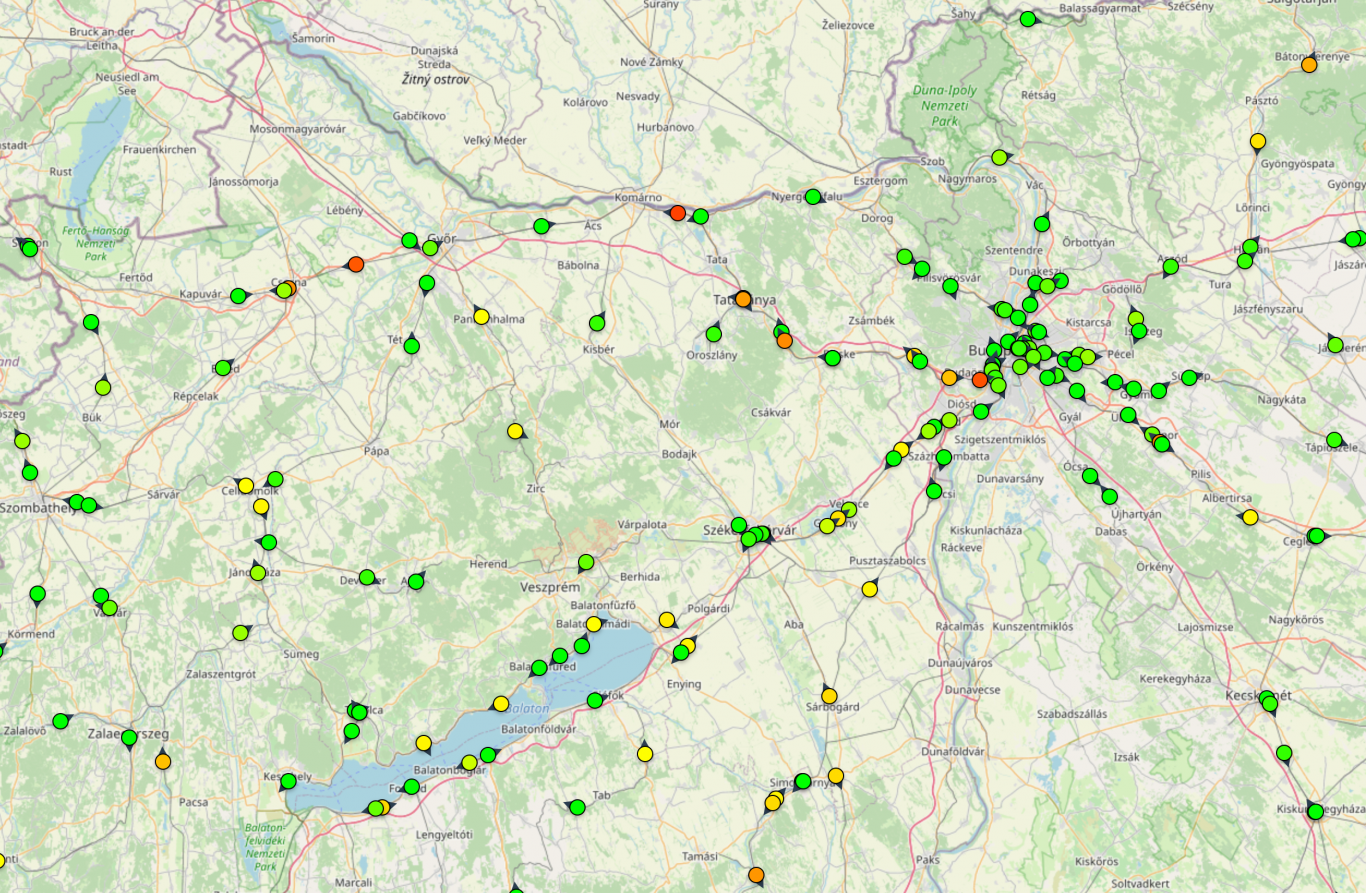Click the red marker near Komárno
The width and height of the screenshot is (1366, 893).
(x=678, y=213)
